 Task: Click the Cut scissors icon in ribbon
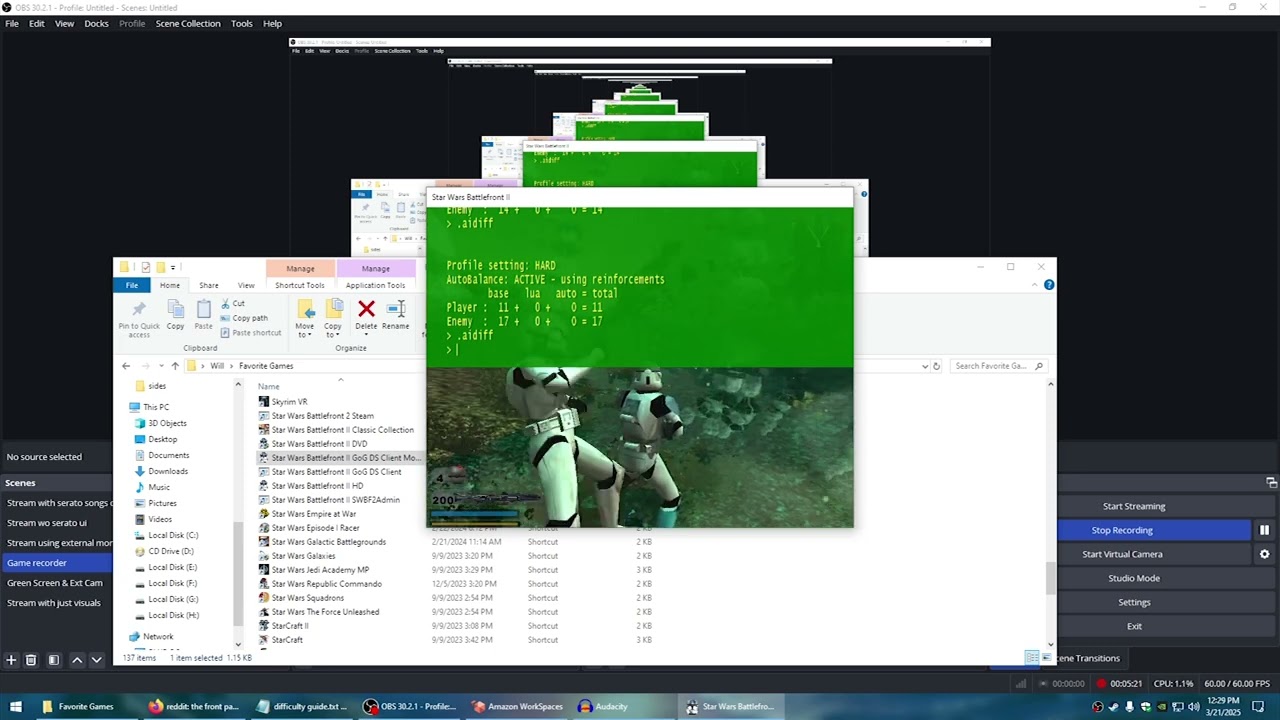click(225, 304)
